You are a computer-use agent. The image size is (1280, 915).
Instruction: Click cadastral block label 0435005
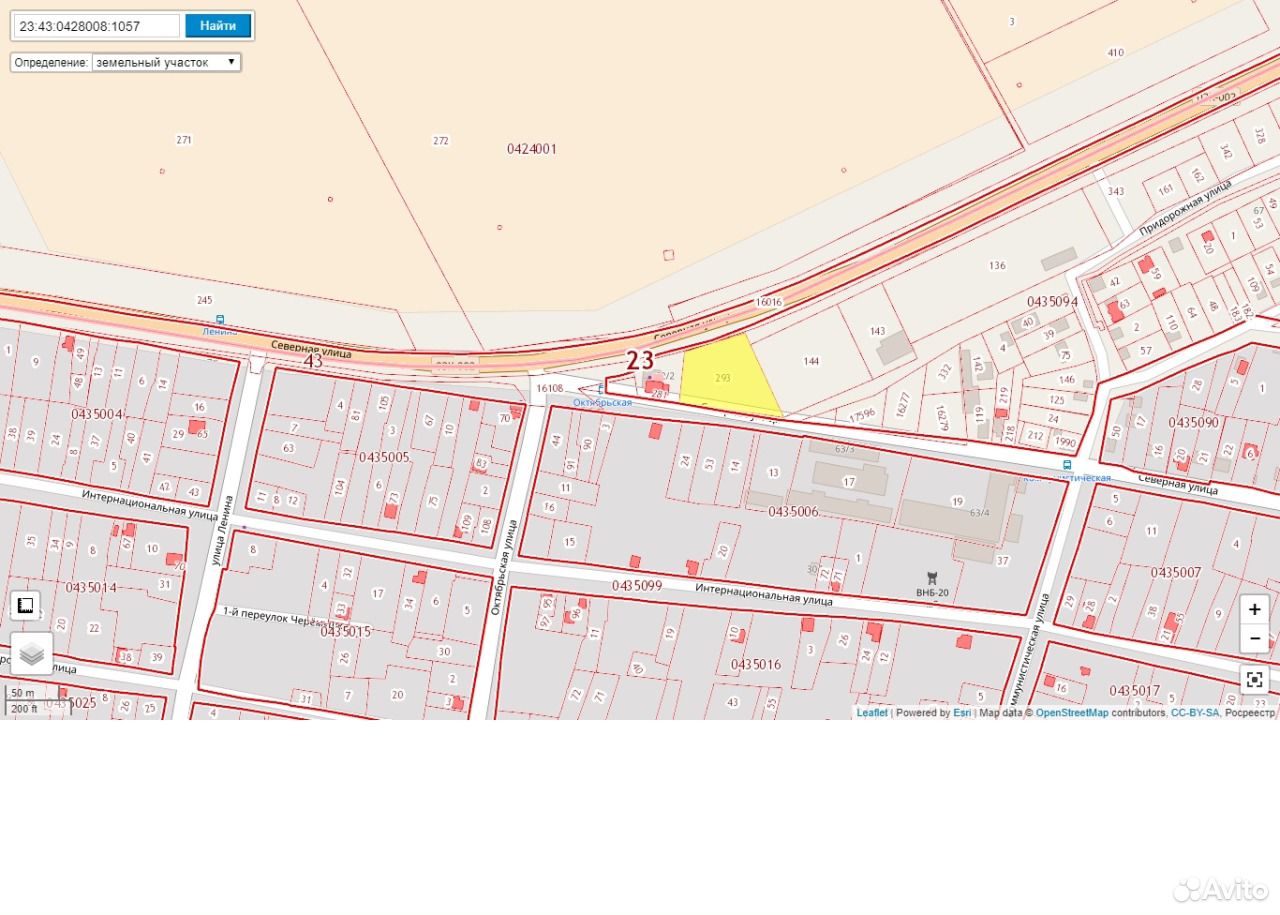coord(385,457)
